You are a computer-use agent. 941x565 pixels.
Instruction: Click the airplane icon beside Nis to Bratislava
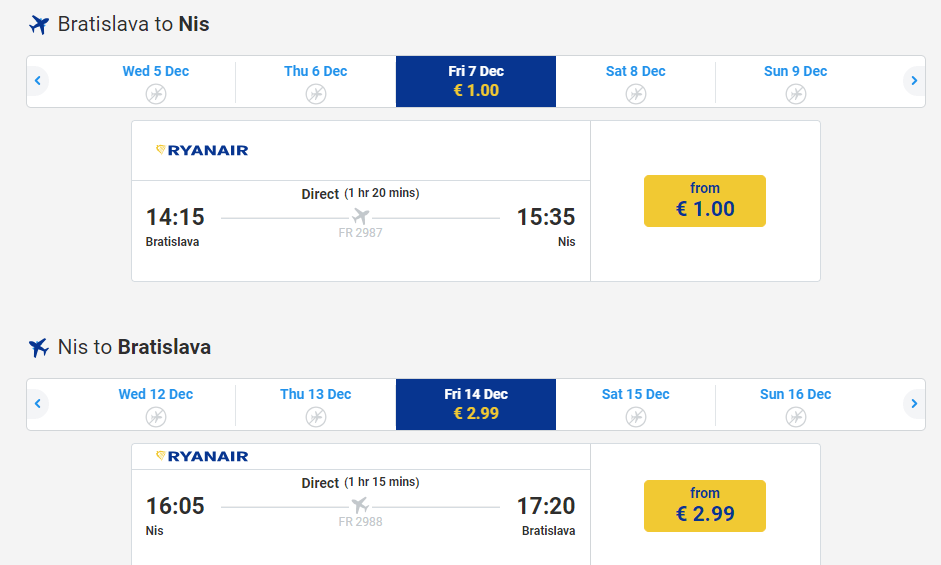(x=39, y=348)
